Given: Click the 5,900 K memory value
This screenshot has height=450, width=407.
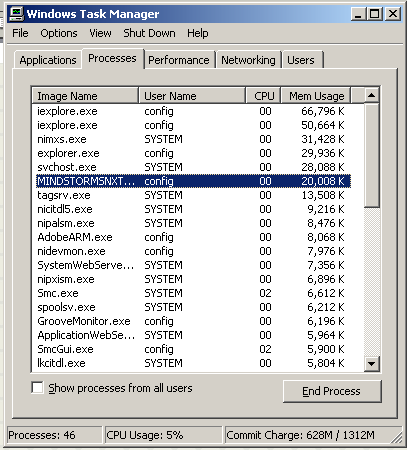Looking at the screenshot, I should pos(326,349).
